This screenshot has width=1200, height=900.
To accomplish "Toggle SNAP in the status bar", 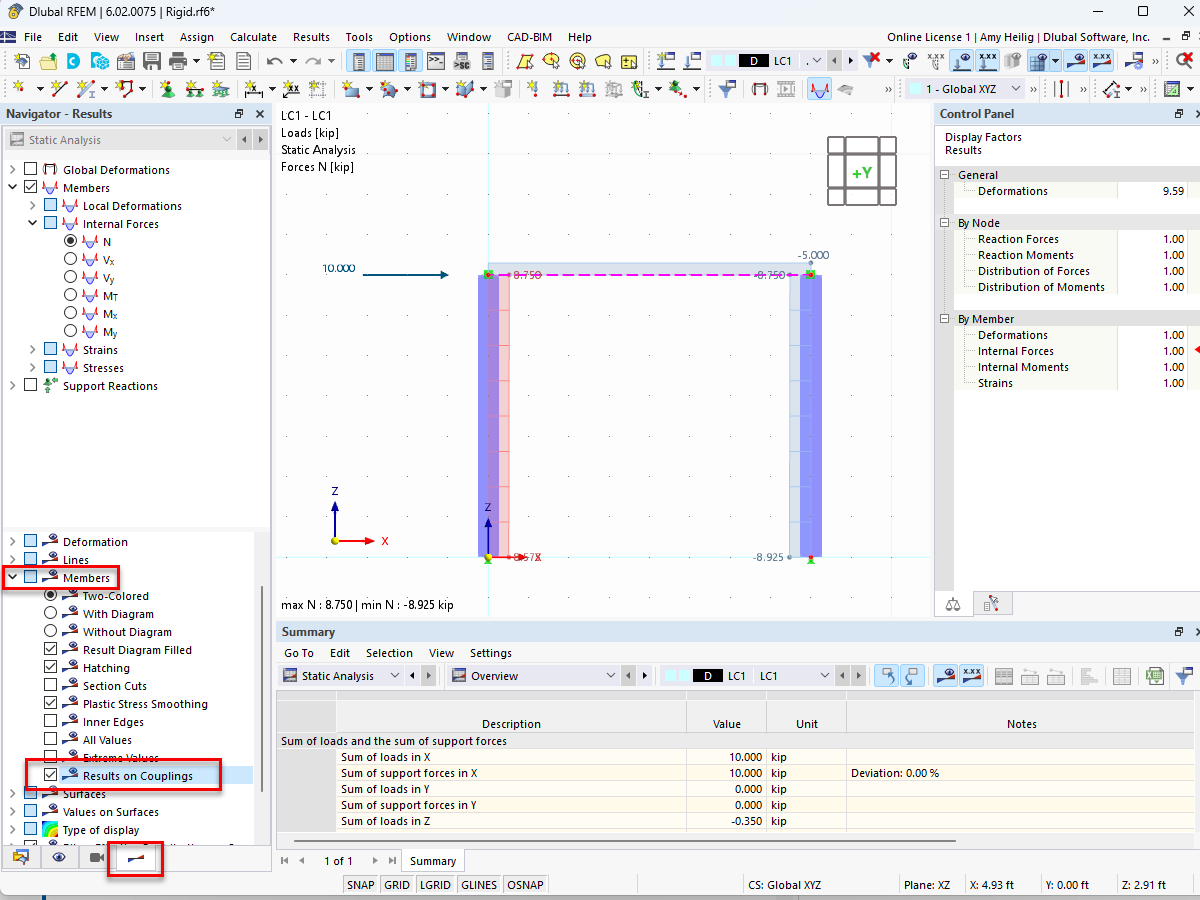I will [360, 884].
